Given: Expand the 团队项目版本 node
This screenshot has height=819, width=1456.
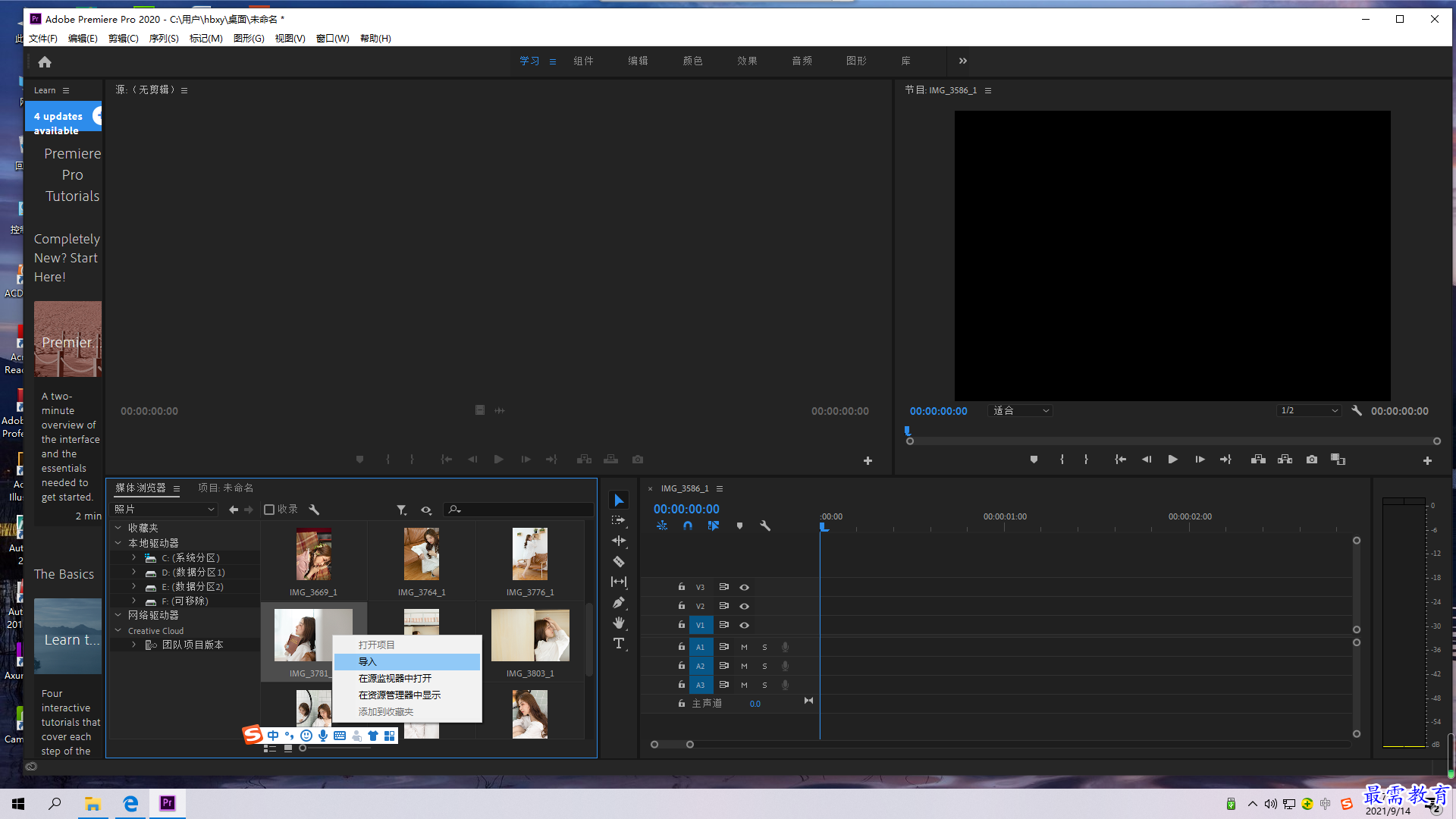Looking at the screenshot, I should coord(134,645).
